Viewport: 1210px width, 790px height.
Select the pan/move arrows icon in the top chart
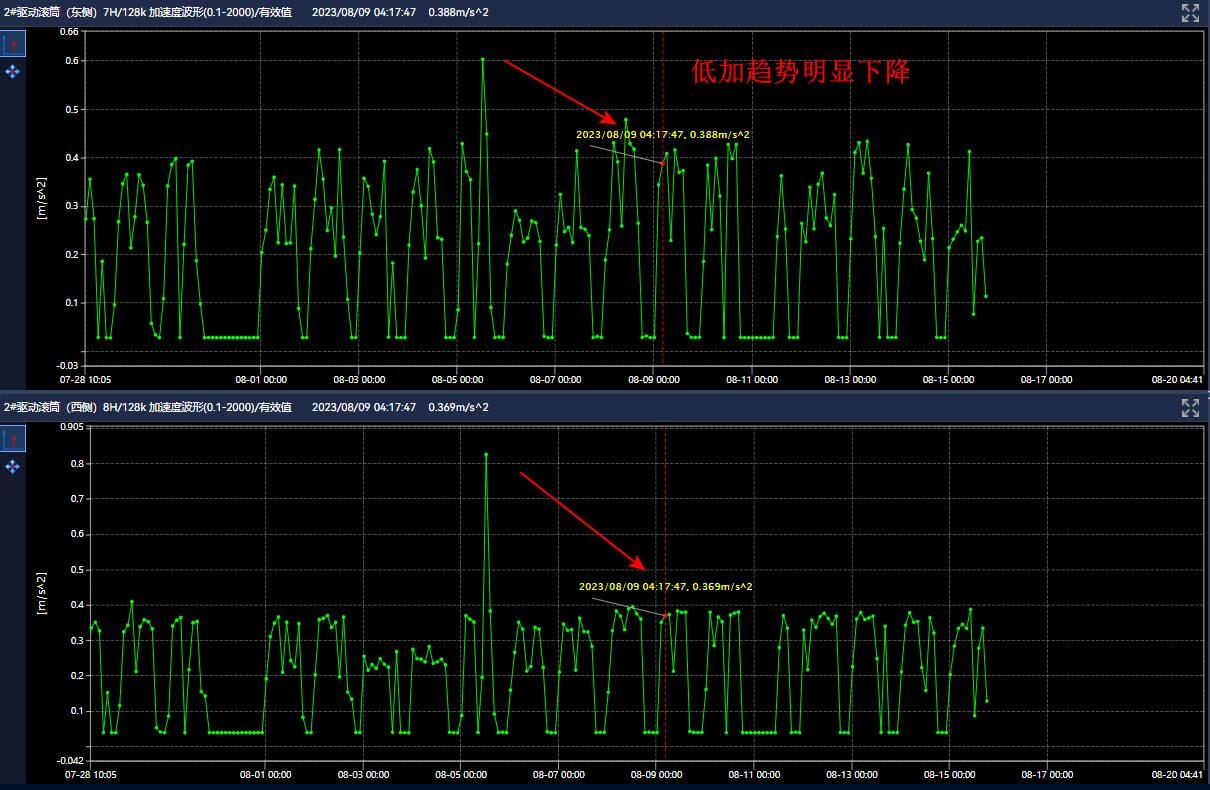[13, 71]
